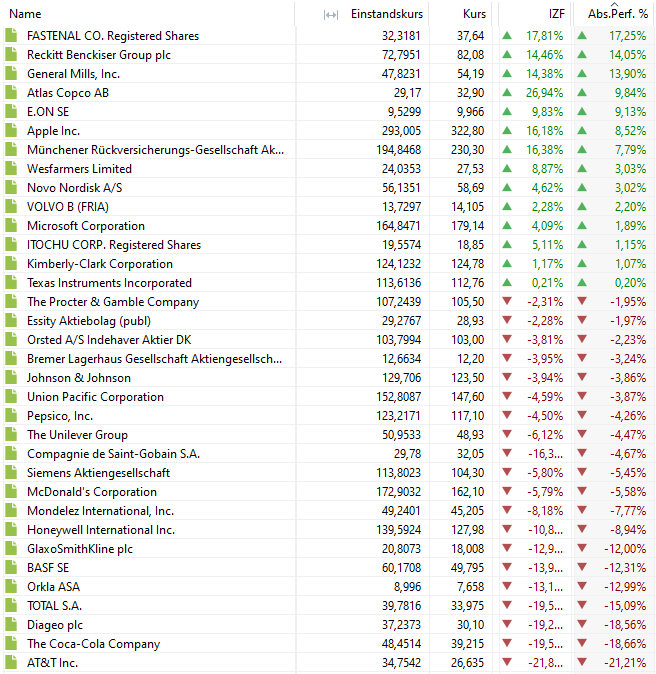This screenshot has height=674, width=656.
Task: Click Einstandskurs 24,0353 for Wesfarmers
Action: pos(401,168)
